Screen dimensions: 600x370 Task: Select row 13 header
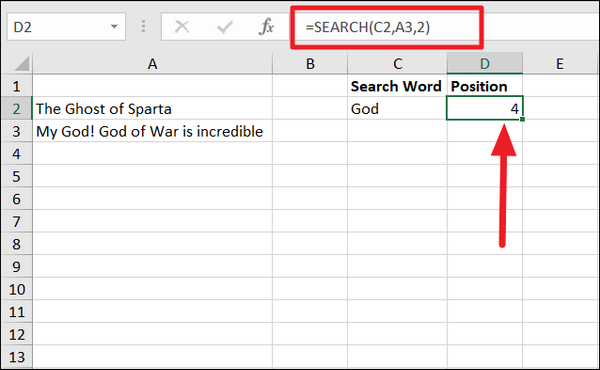click(17, 357)
